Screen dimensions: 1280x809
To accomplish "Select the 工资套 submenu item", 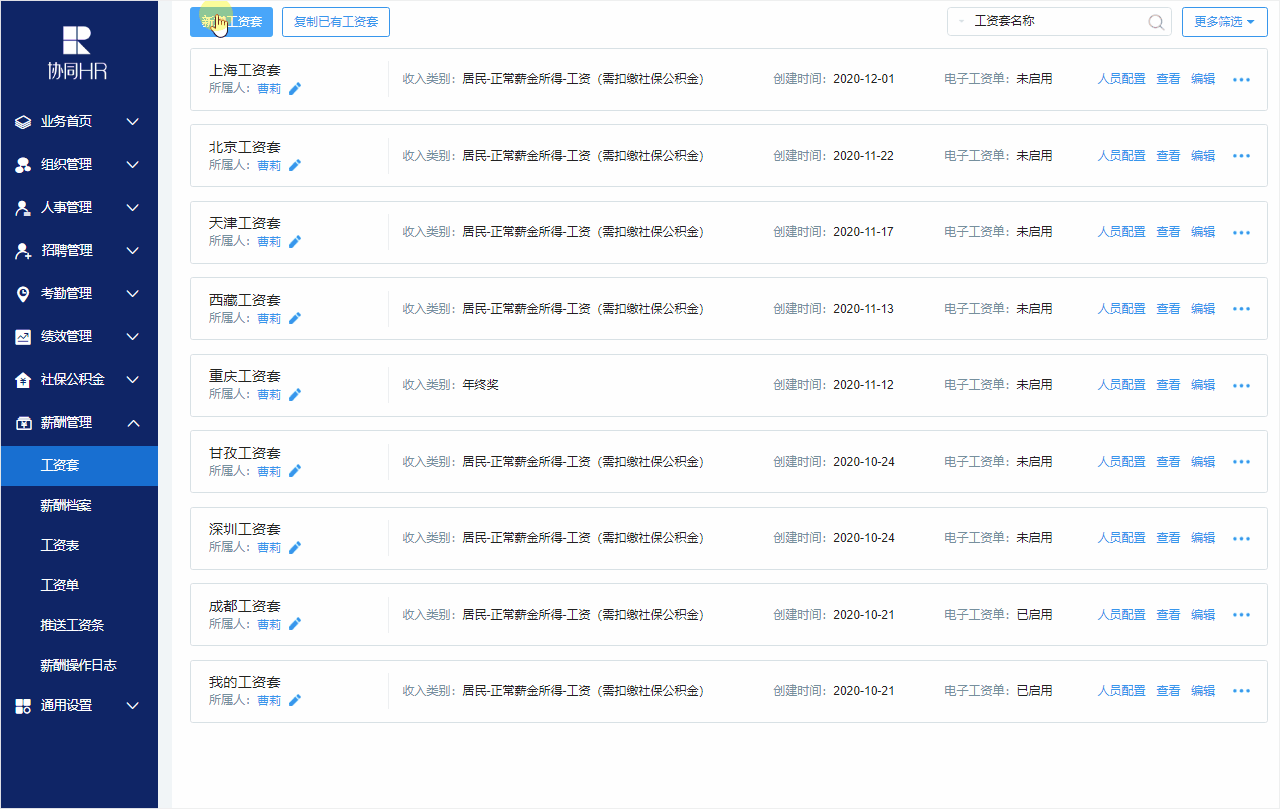I will click(79, 466).
